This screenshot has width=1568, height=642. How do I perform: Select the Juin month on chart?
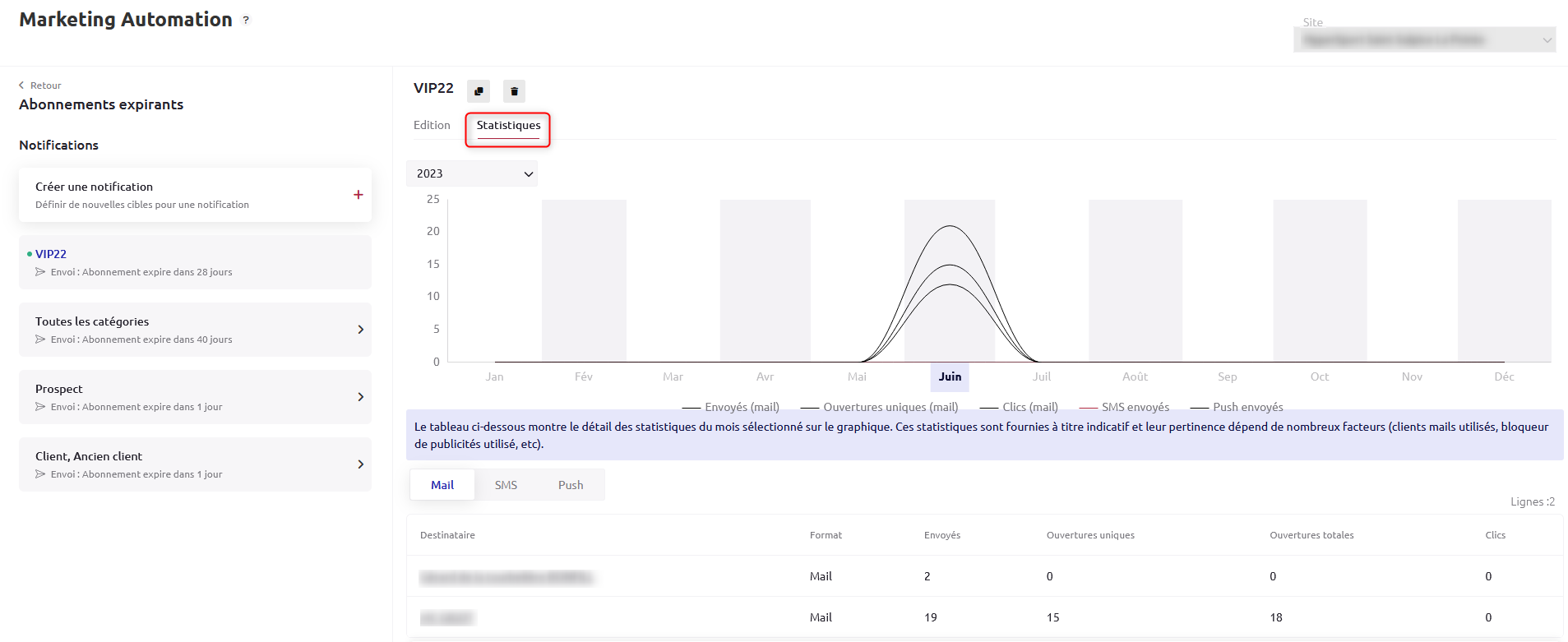click(x=950, y=376)
